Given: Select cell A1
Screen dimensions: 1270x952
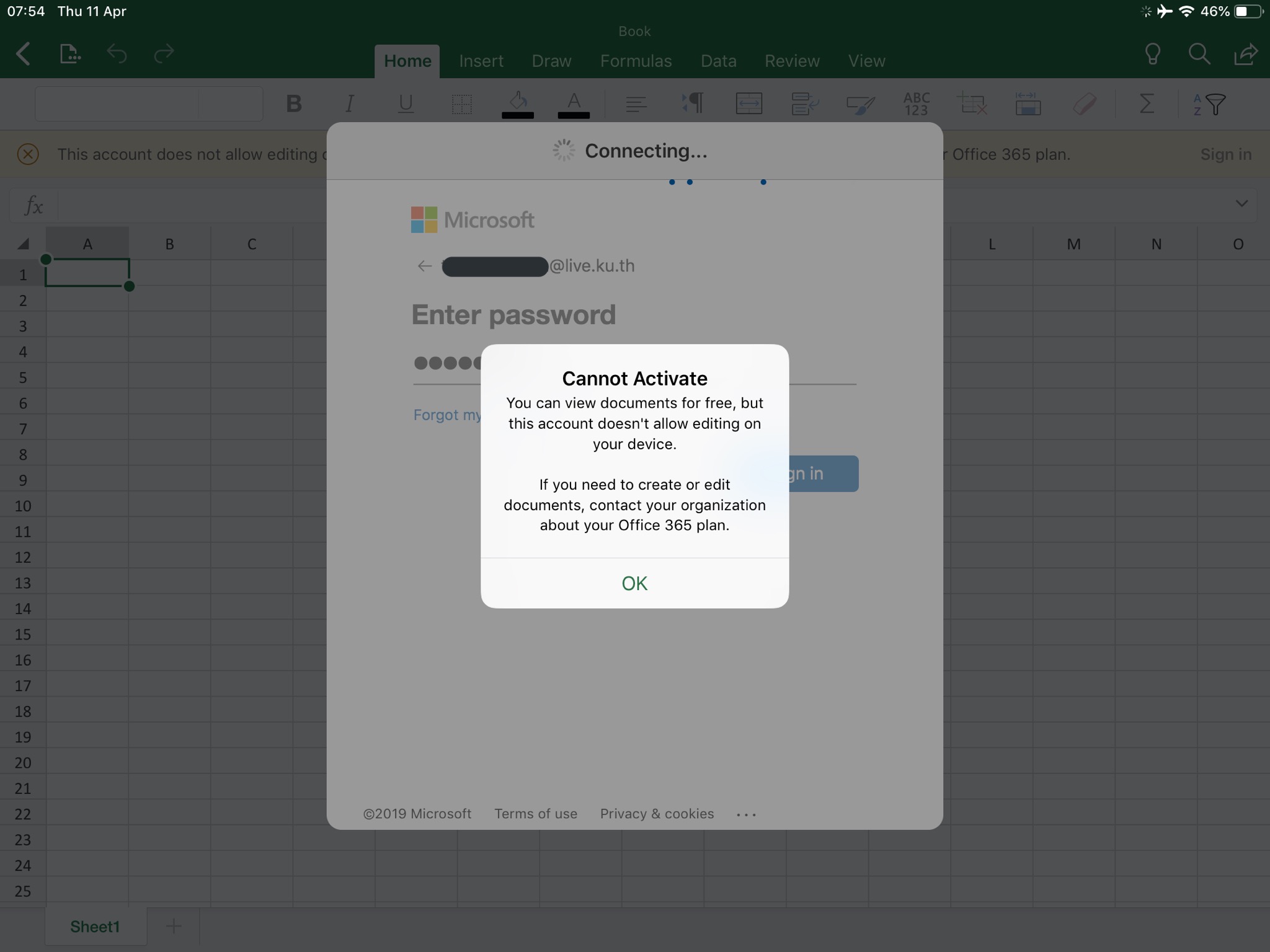Looking at the screenshot, I should coord(87,273).
